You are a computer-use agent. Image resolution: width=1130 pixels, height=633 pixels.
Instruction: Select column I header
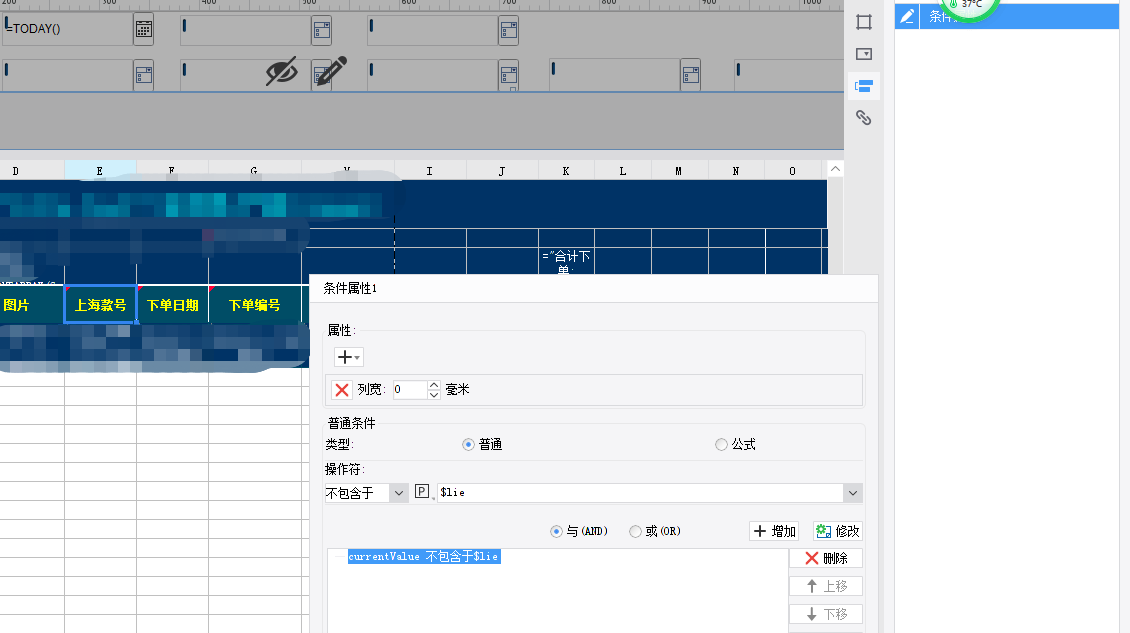point(430,171)
